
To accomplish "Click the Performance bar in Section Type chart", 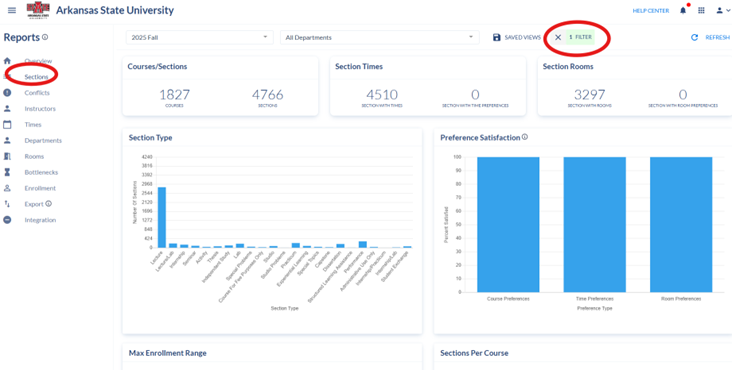I will [363, 244].
